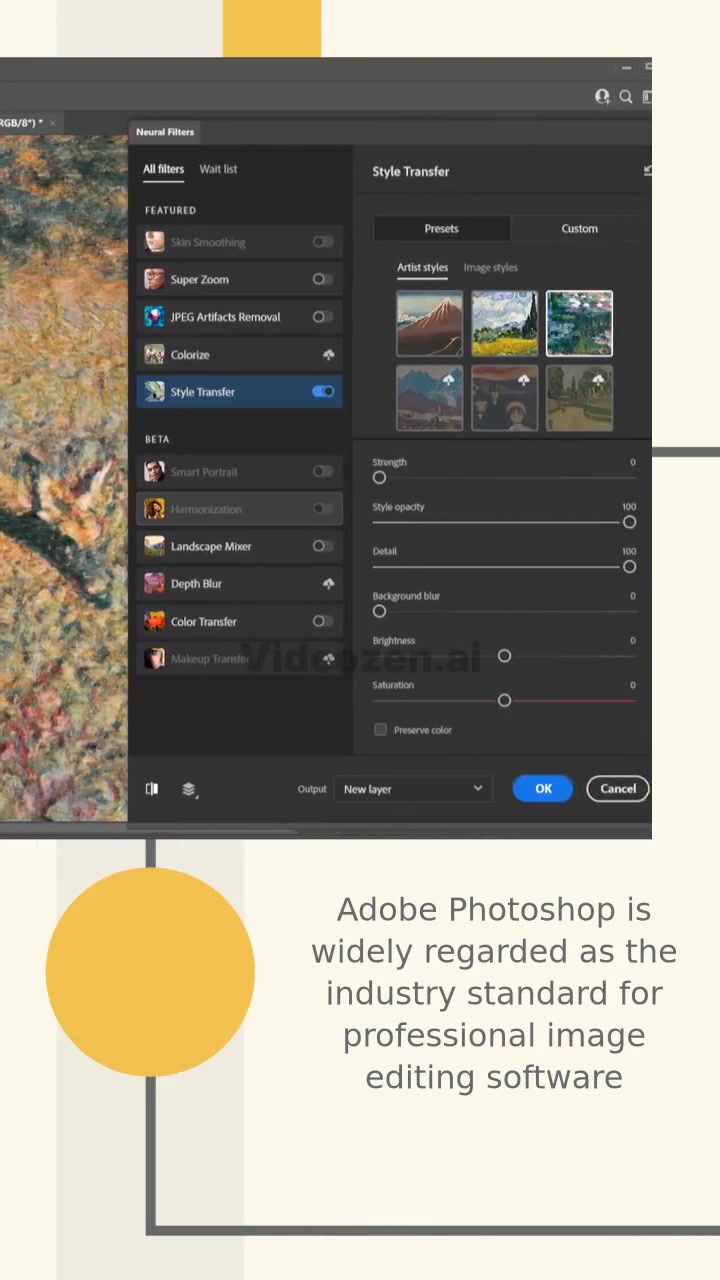Select the Presets tab

(441, 229)
